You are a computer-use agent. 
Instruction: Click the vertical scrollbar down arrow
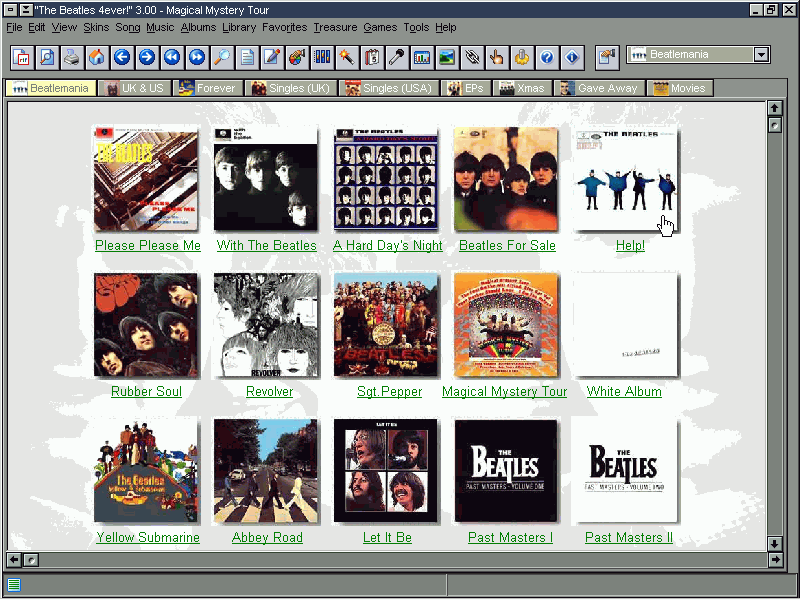click(774, 543)
